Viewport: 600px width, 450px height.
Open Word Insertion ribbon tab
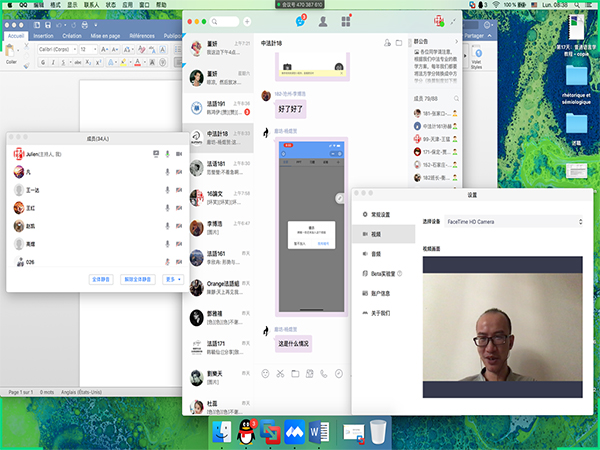43,36
